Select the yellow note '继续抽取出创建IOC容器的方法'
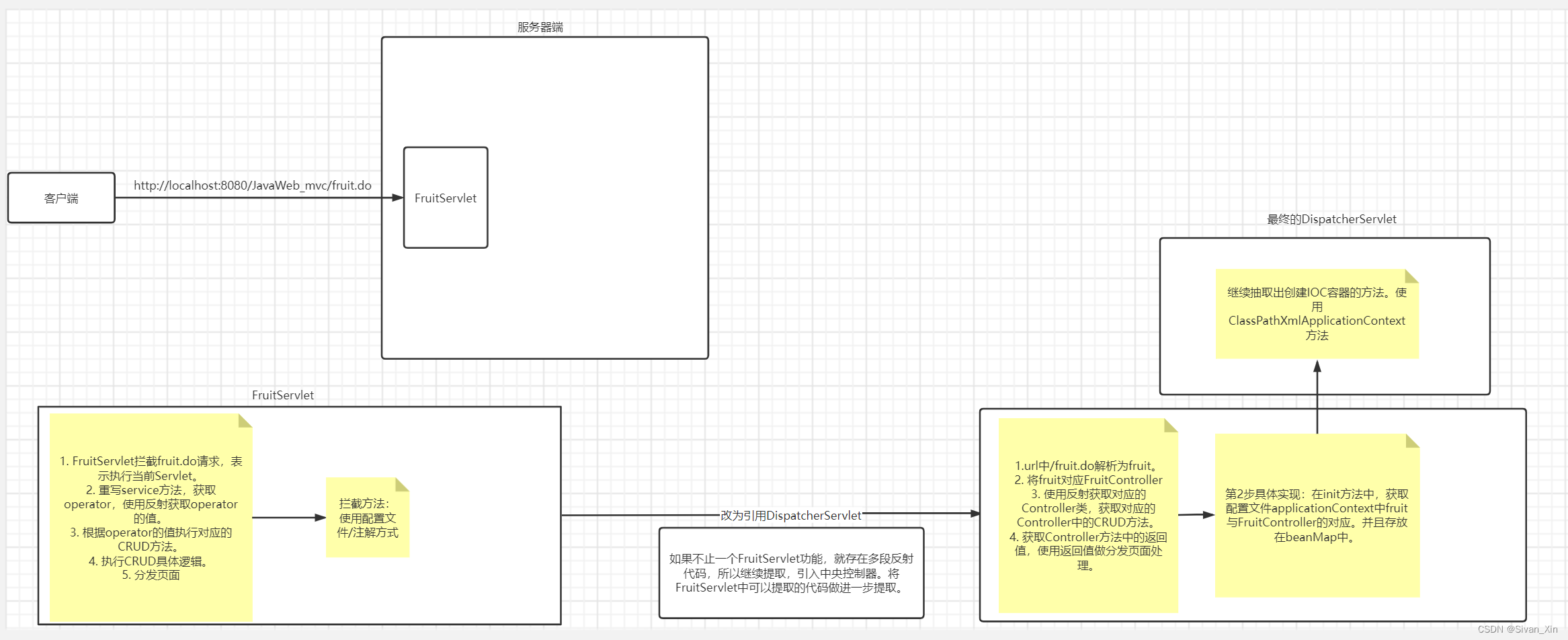Image resolution: width=1568 pixels, height=640 pixels. pos(1317,314)
